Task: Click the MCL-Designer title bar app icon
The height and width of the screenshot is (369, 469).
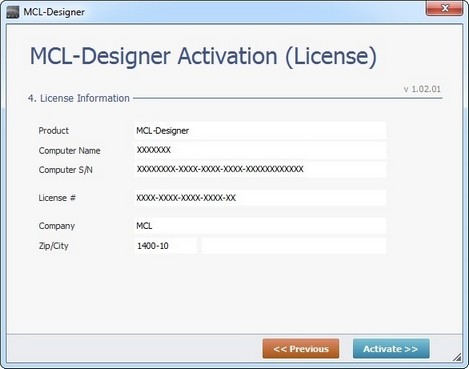Action: [x=13, y=12]
